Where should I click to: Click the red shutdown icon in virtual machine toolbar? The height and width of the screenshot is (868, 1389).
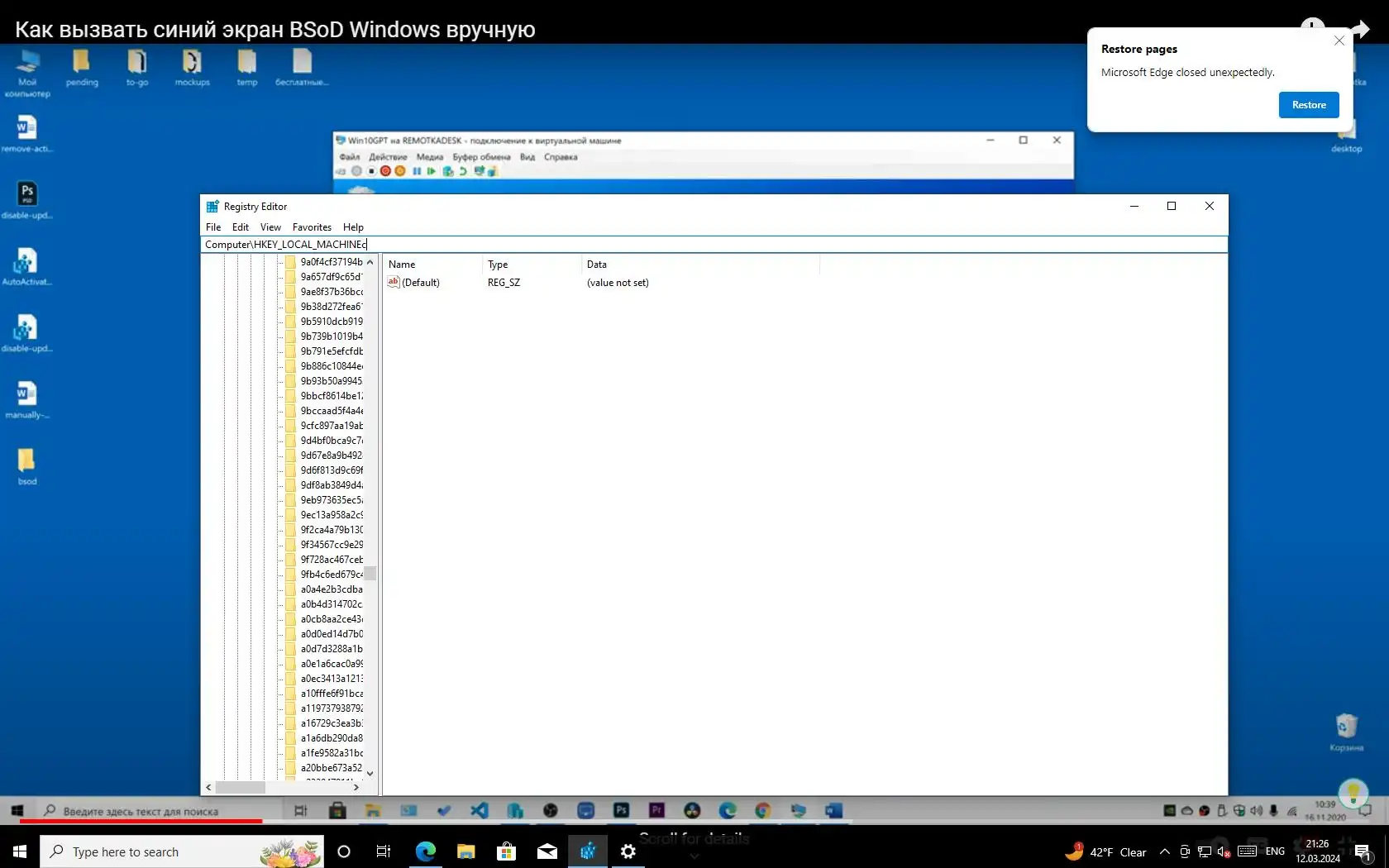pyautogui.click(x=385, y=171)
